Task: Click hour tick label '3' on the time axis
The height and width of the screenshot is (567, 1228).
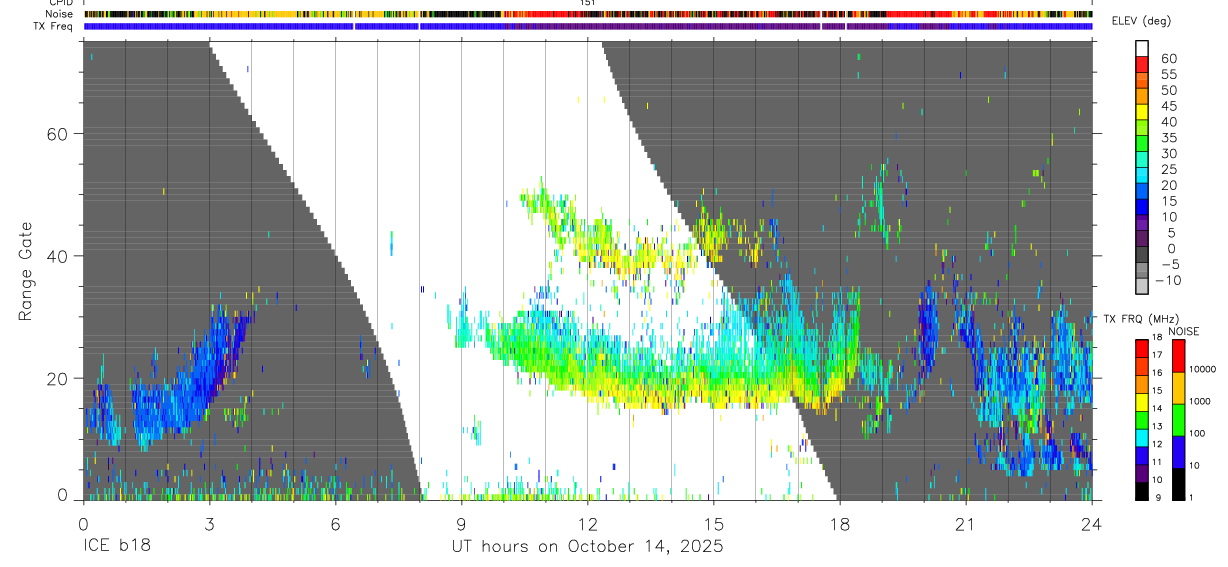Action: 209,523
